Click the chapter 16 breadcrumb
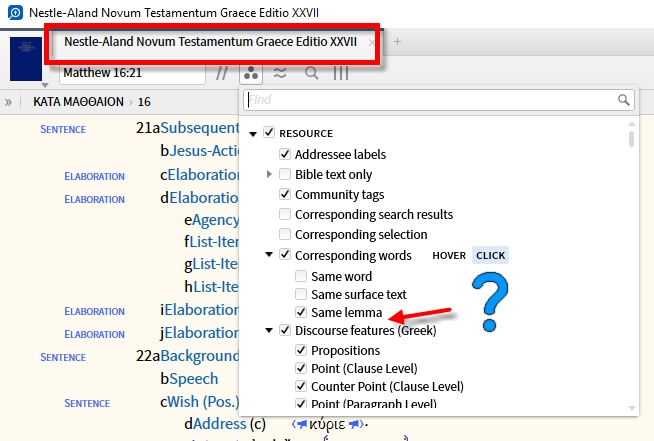654x441 pixels. [x=144, y=102]
